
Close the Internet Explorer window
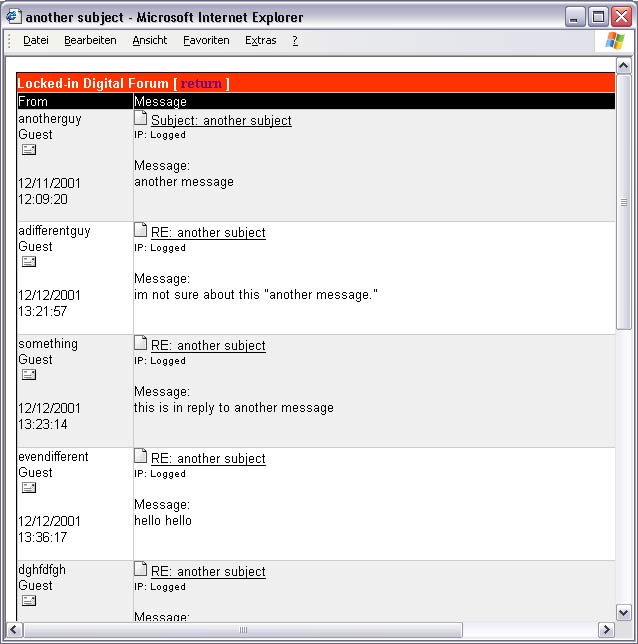click(622, 17)
